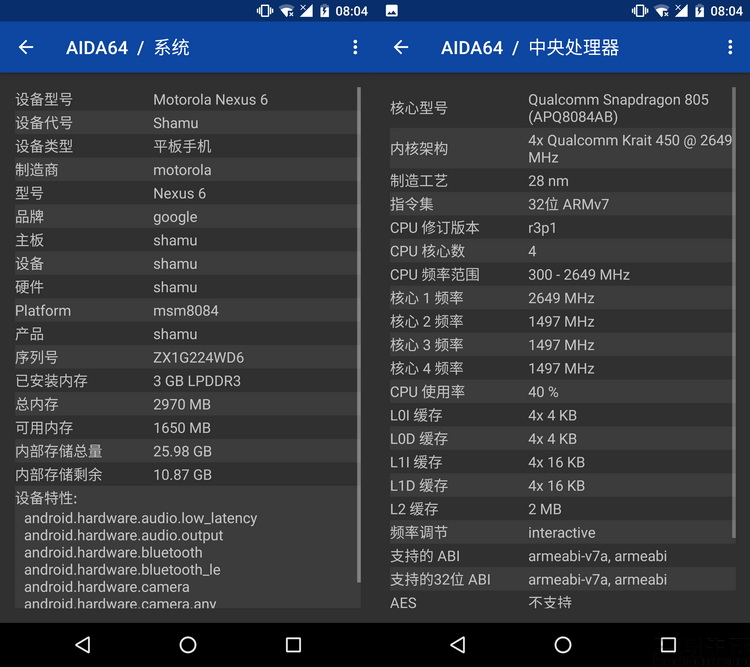Viewport: 750px width, 667px height.
Task: Select 'android.hardware.bluetooth_le' feature line
Action: click(122, 570)
